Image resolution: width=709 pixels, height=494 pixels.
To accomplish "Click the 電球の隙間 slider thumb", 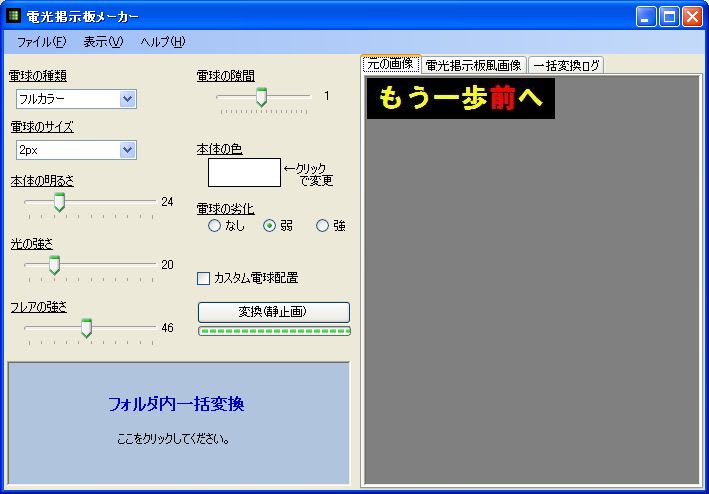I will coord(261,96).
